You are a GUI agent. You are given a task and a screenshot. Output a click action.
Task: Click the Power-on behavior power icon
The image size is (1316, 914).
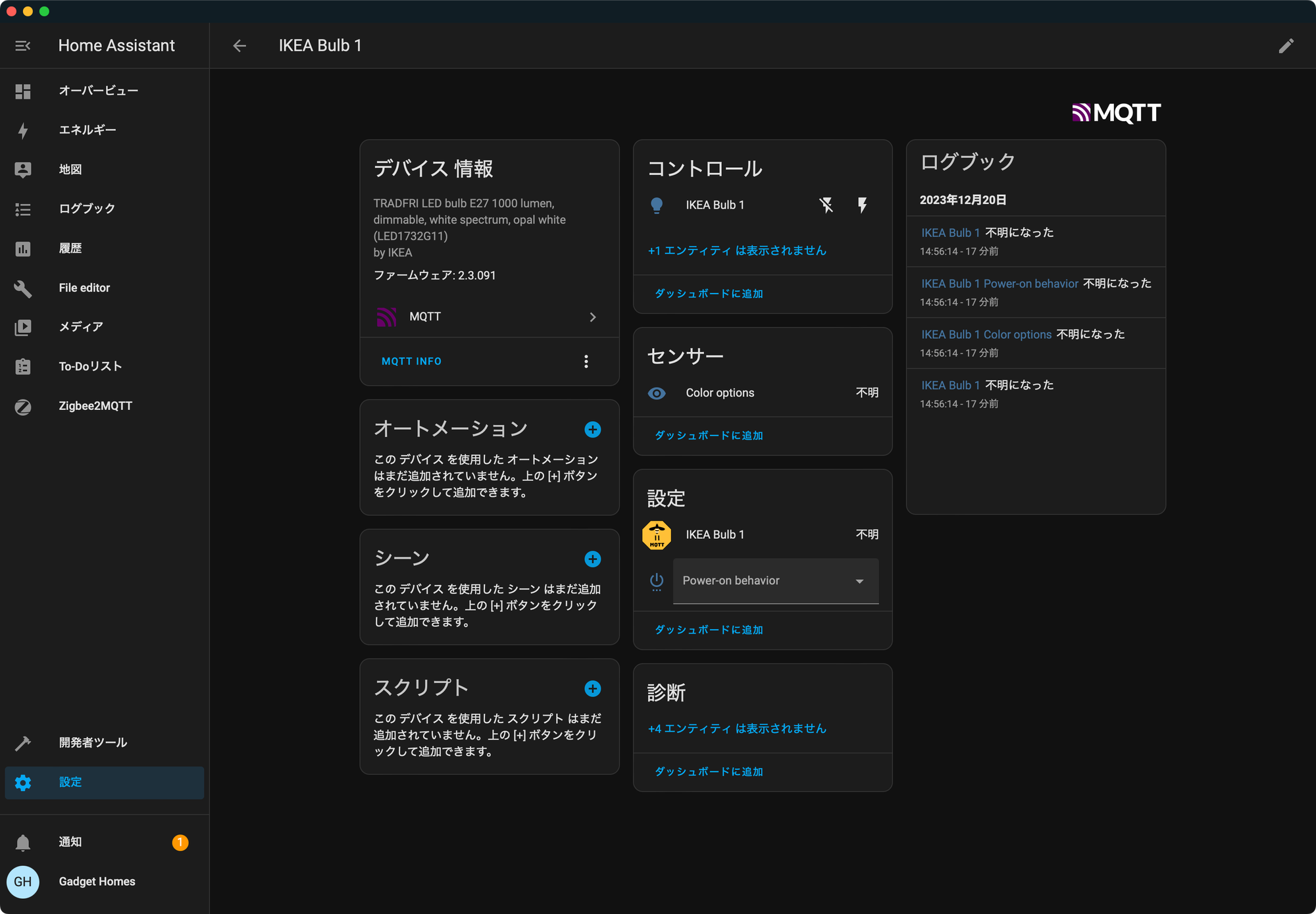pos(657,582)
